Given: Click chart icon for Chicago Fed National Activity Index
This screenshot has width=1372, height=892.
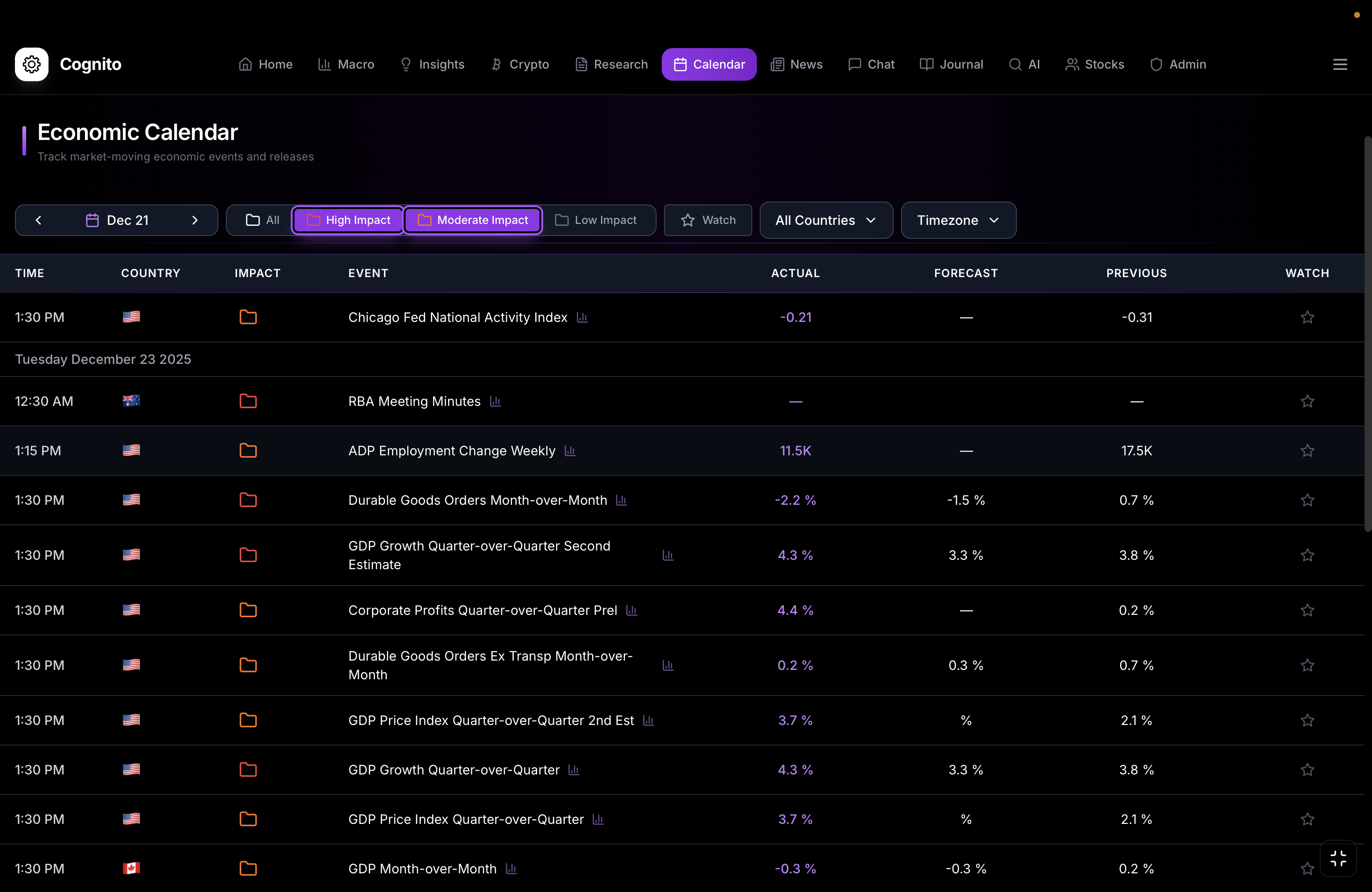Looking at the screenshot, I should point(582,318).
